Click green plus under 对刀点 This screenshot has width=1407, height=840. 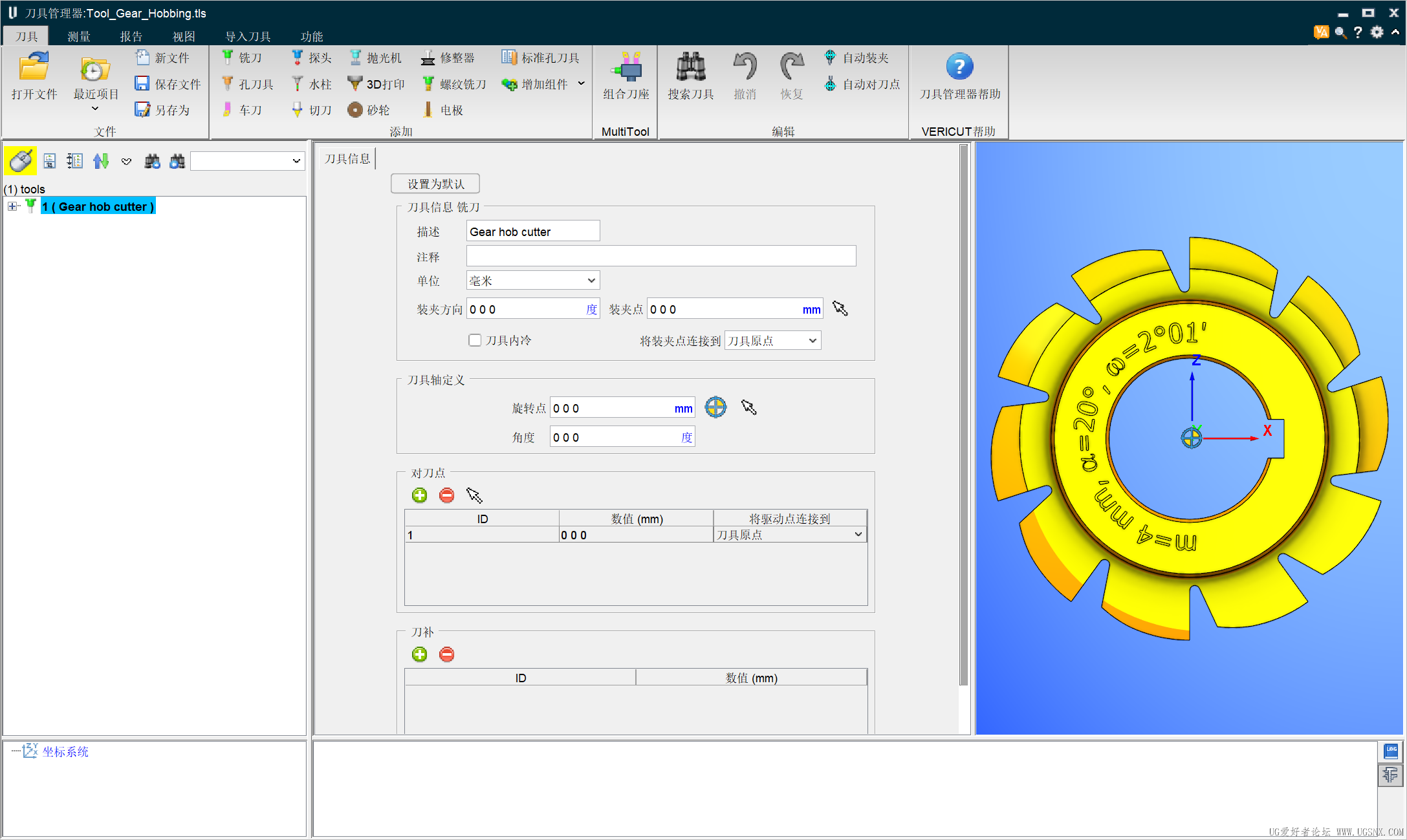(x=419, y=495)
